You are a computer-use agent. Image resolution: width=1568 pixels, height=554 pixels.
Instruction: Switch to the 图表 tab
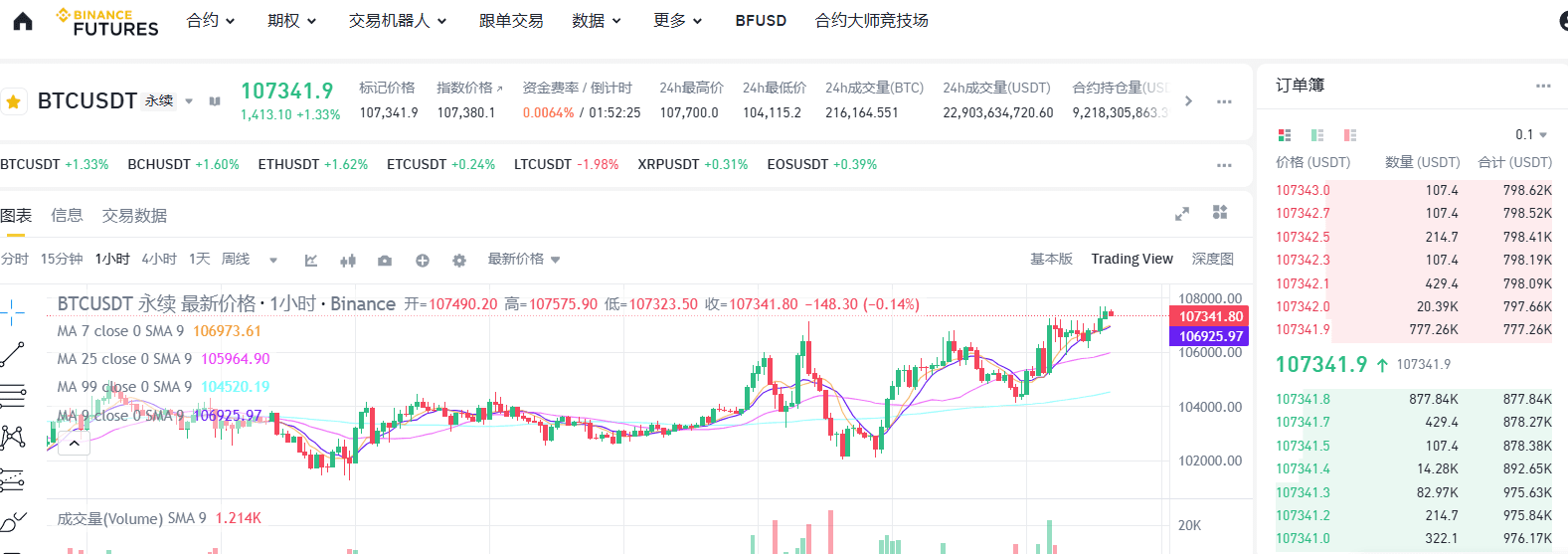(16, 216)
